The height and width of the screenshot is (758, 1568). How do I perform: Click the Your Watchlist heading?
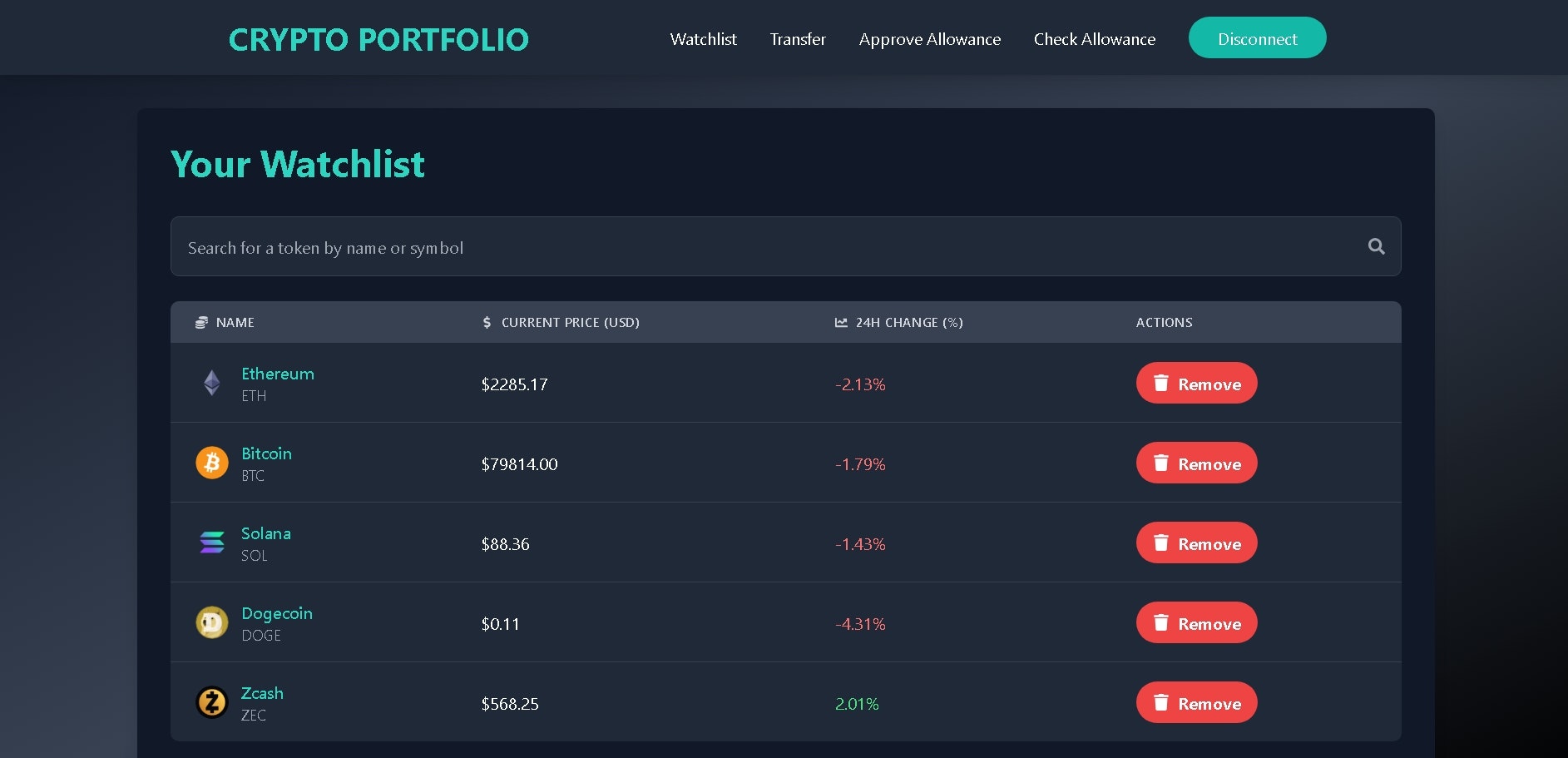point(298,164)
